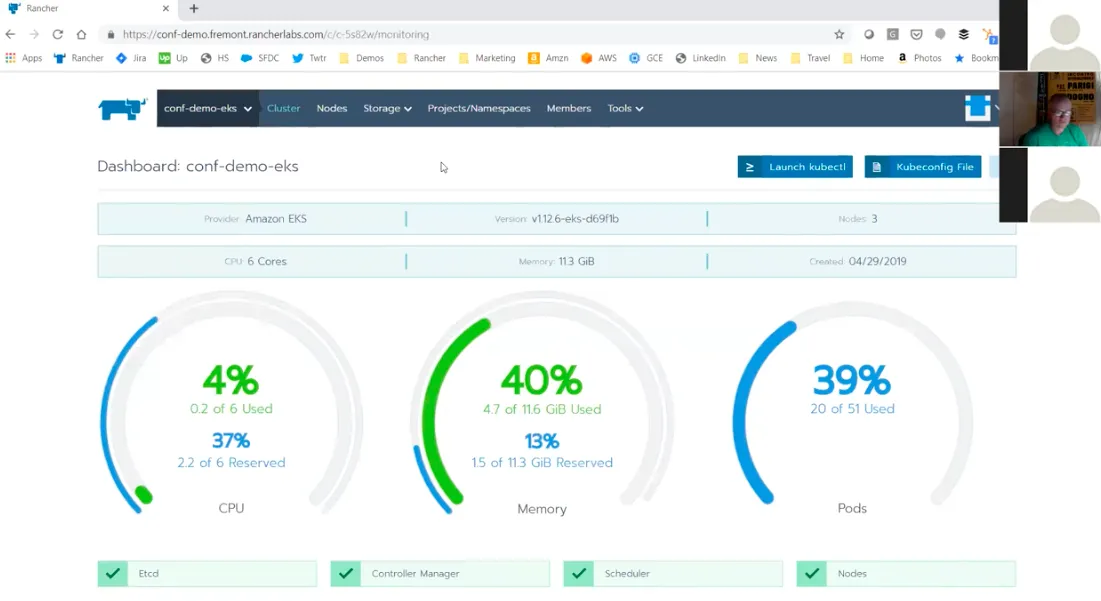Open the AWS bookmark
Screen dimensions: 1101x601
(x=599, y=58)
